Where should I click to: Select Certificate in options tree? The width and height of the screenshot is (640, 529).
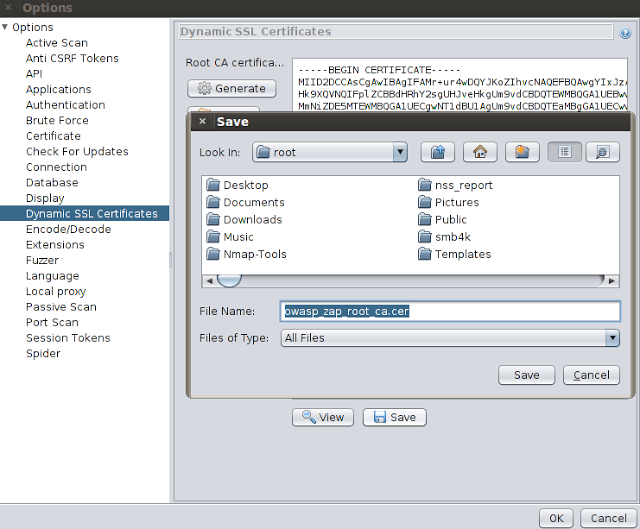point(53,136)
